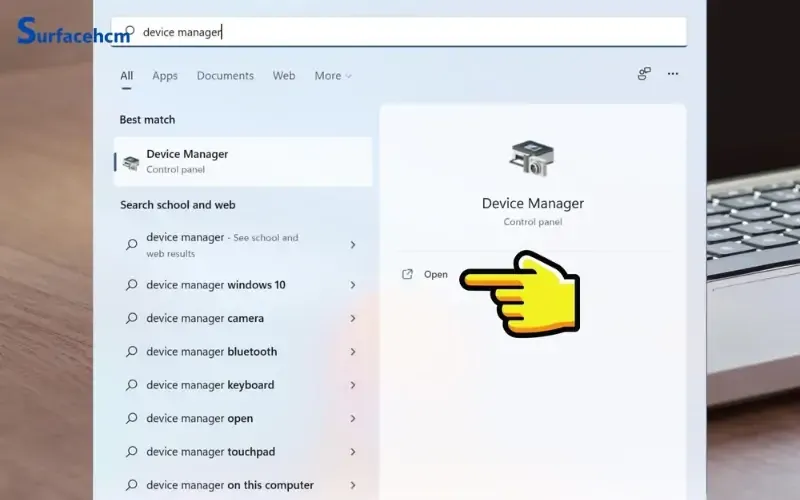Screen dimensions: 800x500
Task: Click search icon beside "device manager camera"
Action: tap(132, 318)
